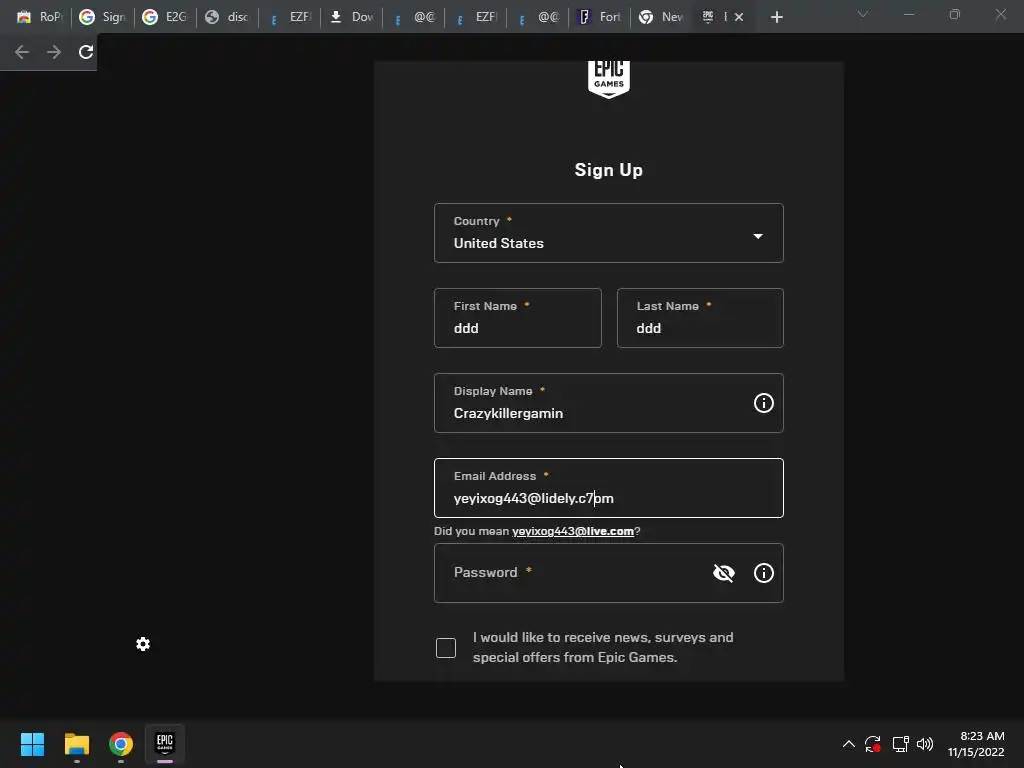The width and height of the screenshot is (1024, 768).
Task: Open the Windows Start menu
Action: [x=32, y=744]
